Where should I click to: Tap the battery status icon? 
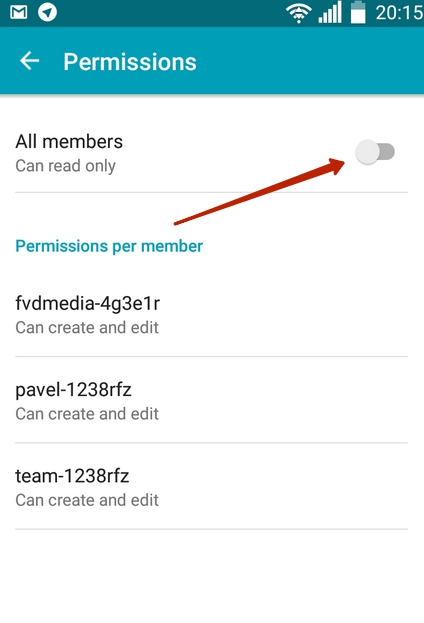coord(358,12)
